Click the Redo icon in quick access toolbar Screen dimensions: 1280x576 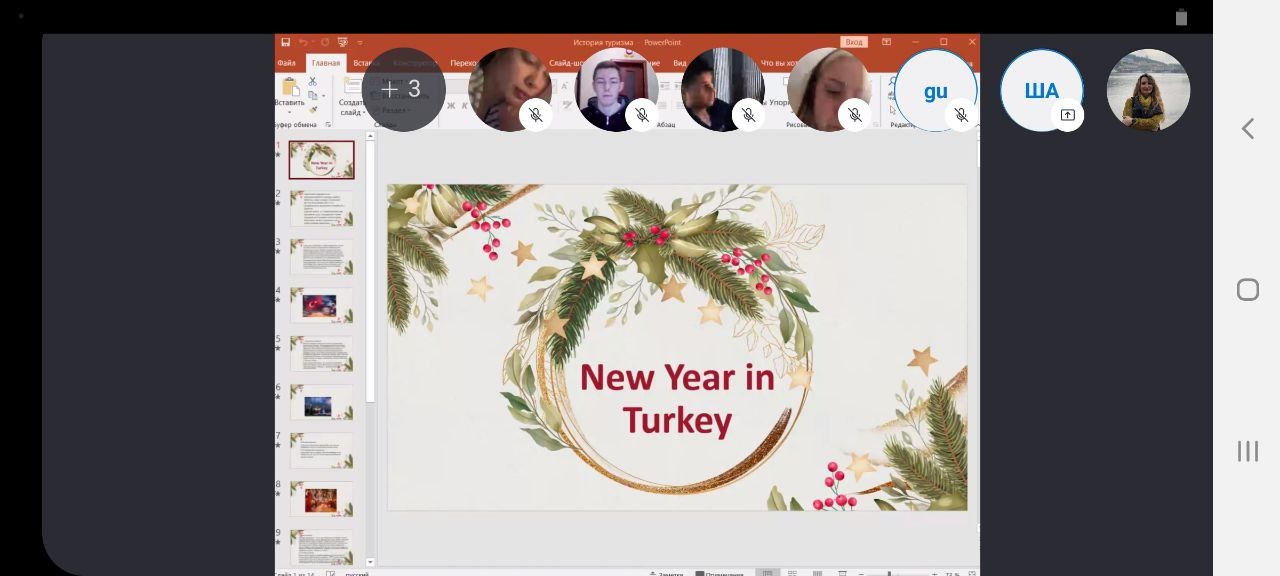click(325, 42)
